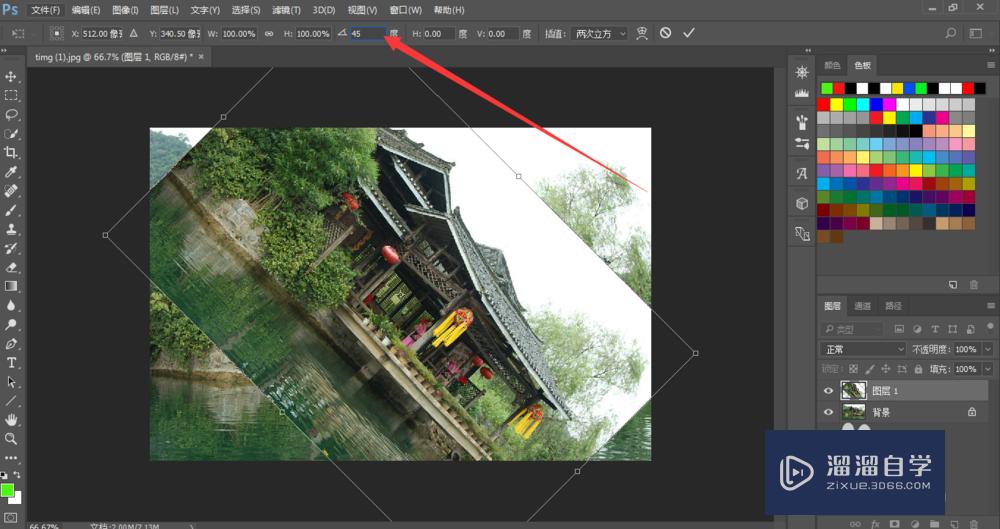Open the 编辑(E) menu
This screenshot has height=529, width=1000.
pyautogui.click(x=86, y=10)
